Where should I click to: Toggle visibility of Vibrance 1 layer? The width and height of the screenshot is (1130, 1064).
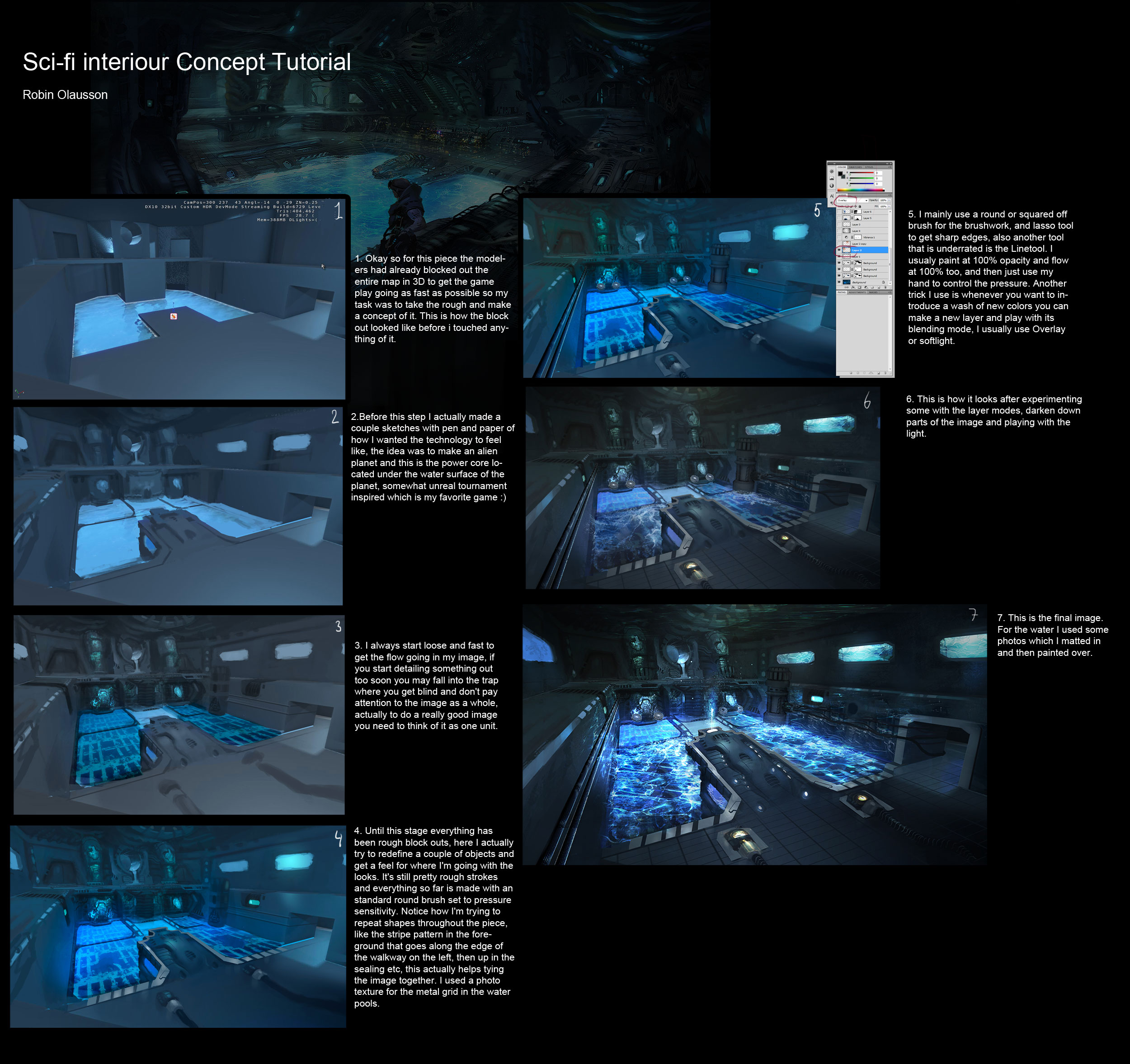click(839, 238)
